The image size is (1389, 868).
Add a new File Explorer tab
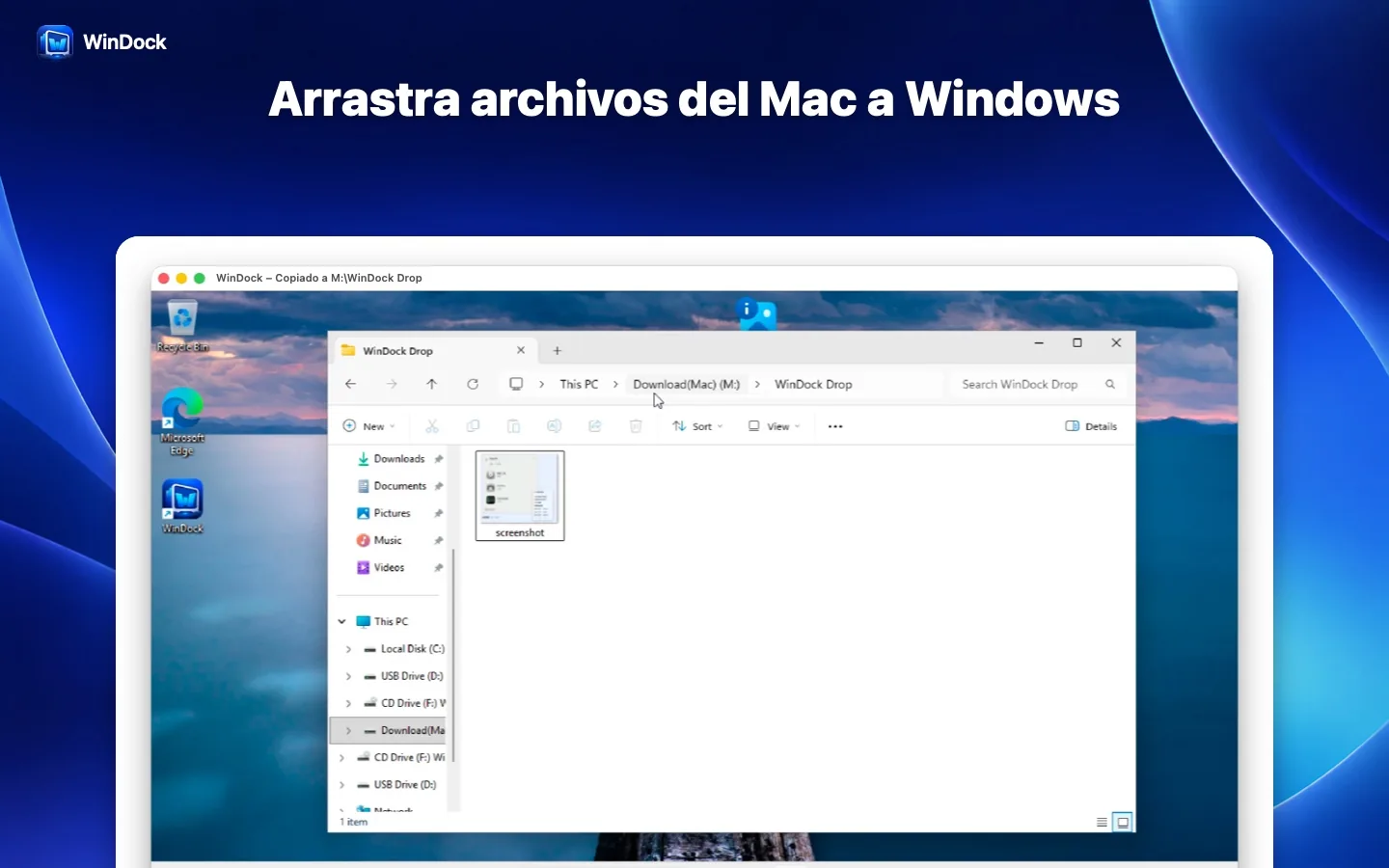[x=557, y=351]
